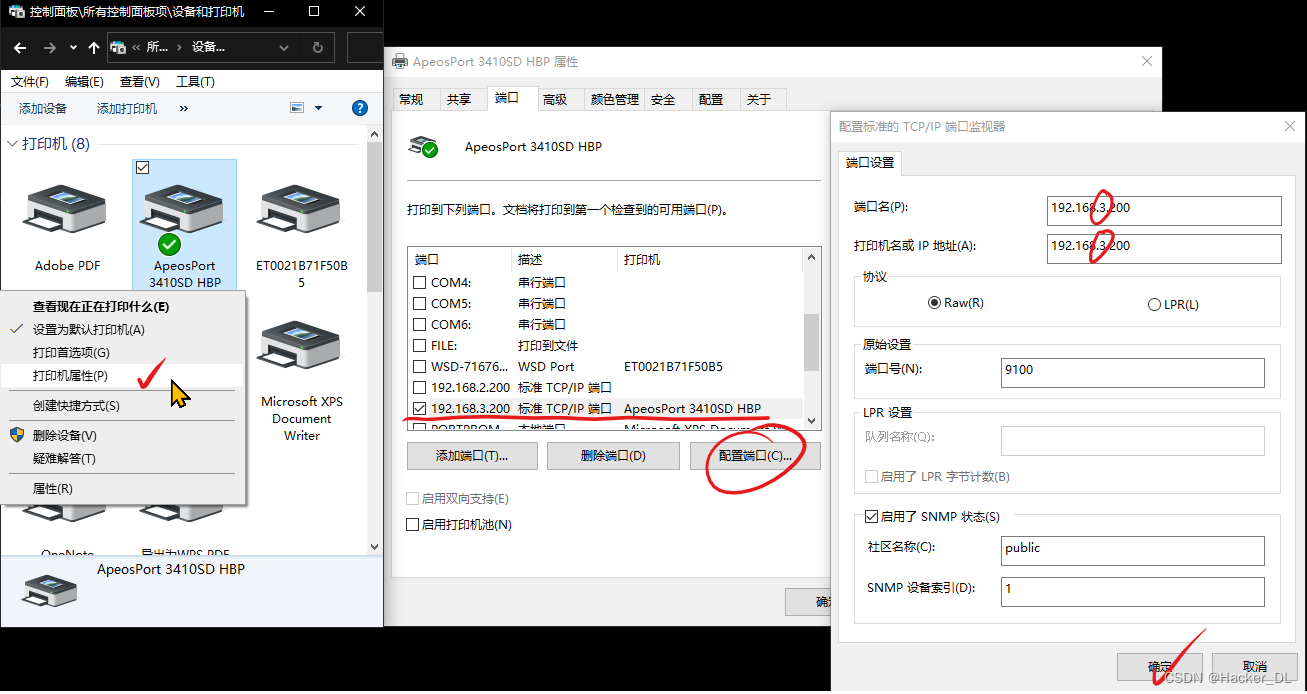Open the recent locations dropdown arrow
Screen dimensions: 1307x694
coord(73,47)
